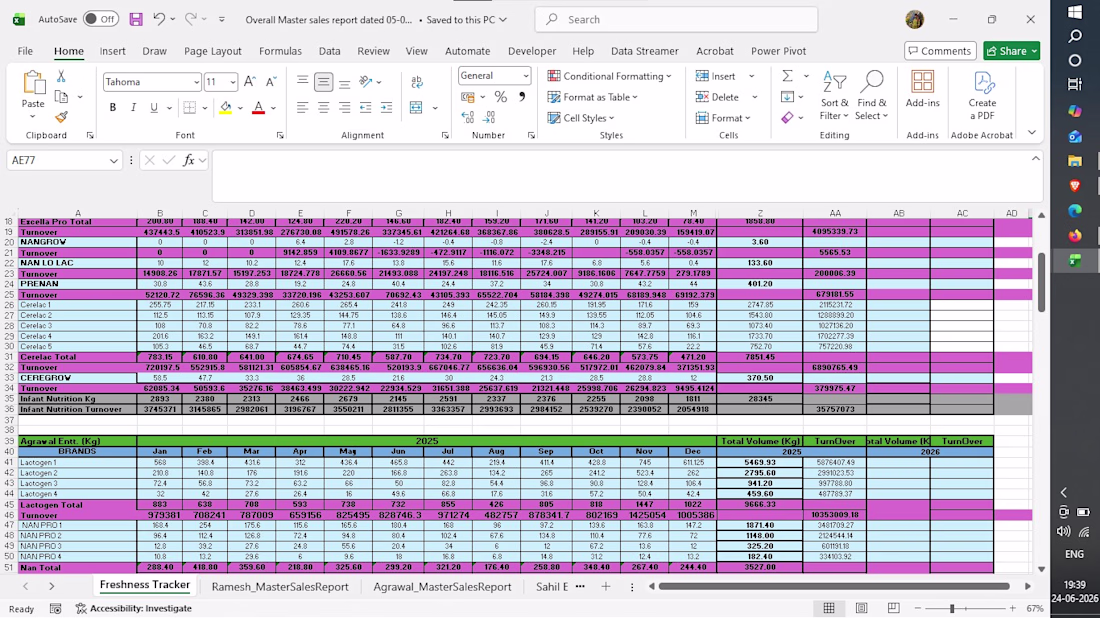Toggle the AutoSave switch

tap(100, 20)
